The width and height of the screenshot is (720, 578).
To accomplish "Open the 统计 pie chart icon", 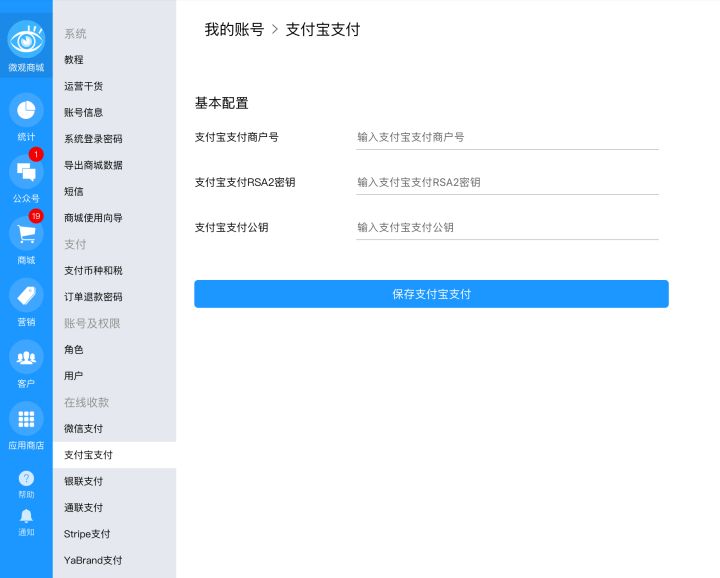I will click(26, 110).
